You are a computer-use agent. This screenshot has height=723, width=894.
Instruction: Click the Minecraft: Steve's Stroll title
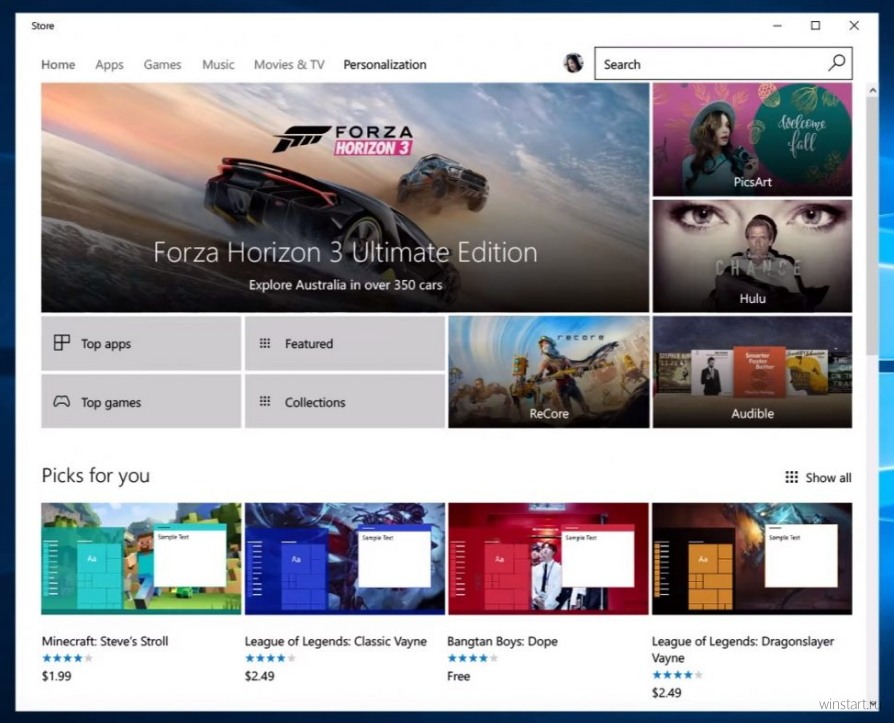105,641
